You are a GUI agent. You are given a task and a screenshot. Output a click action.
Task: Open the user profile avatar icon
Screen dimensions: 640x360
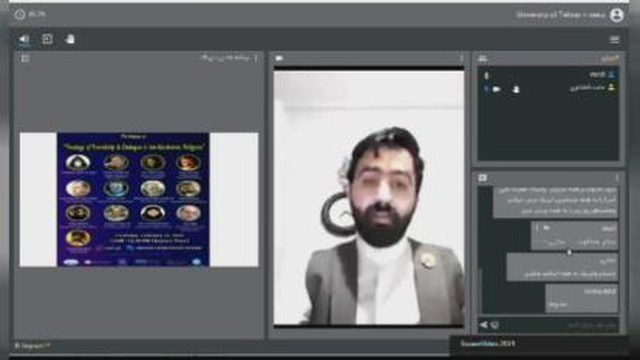(616, 15)
